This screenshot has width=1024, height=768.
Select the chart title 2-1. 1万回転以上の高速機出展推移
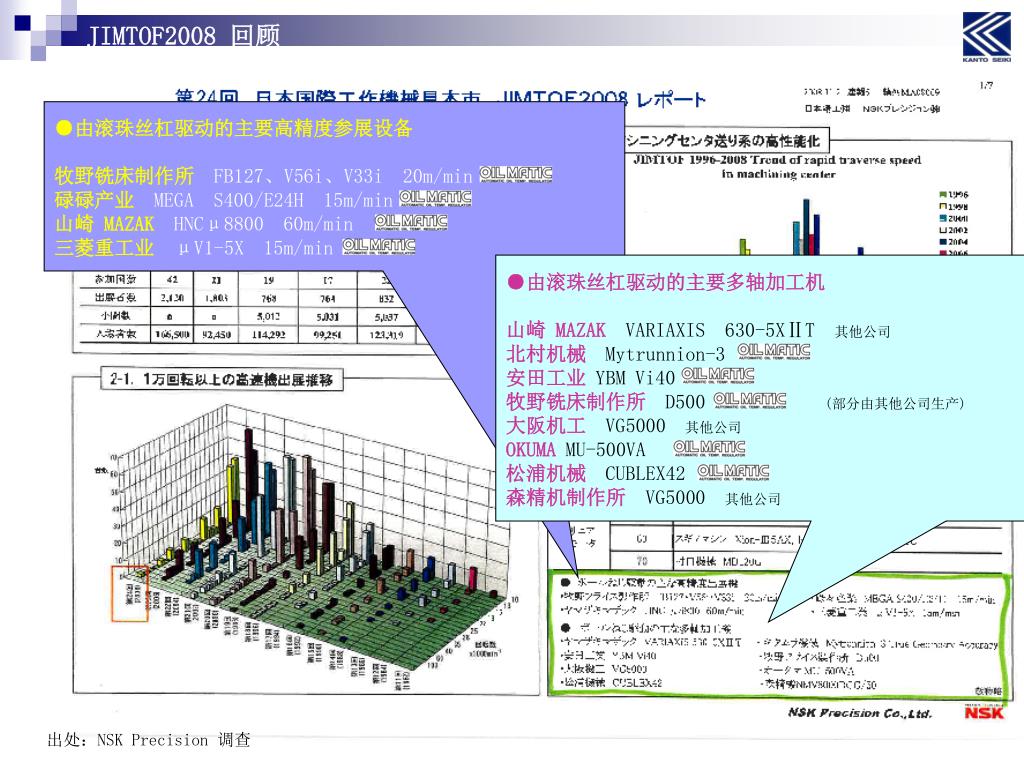[x=222, y=379]
